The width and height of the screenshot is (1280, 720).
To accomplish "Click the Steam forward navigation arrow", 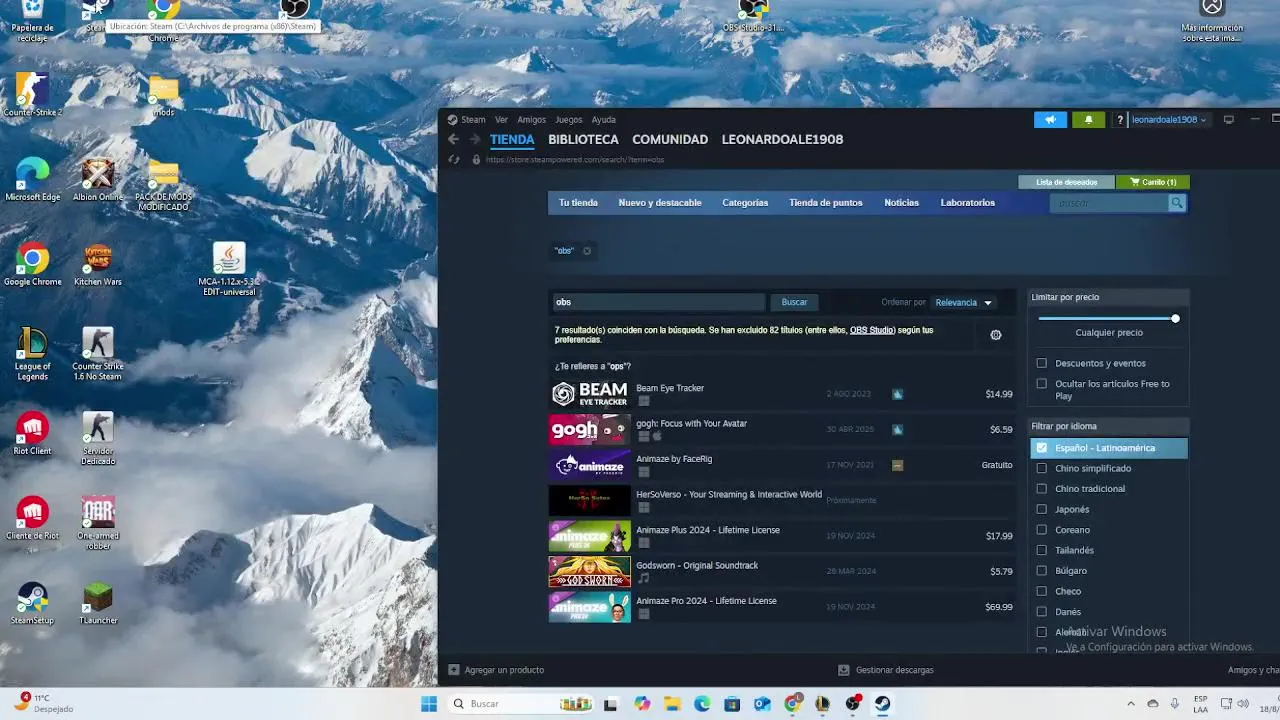I will click(475, 140).
